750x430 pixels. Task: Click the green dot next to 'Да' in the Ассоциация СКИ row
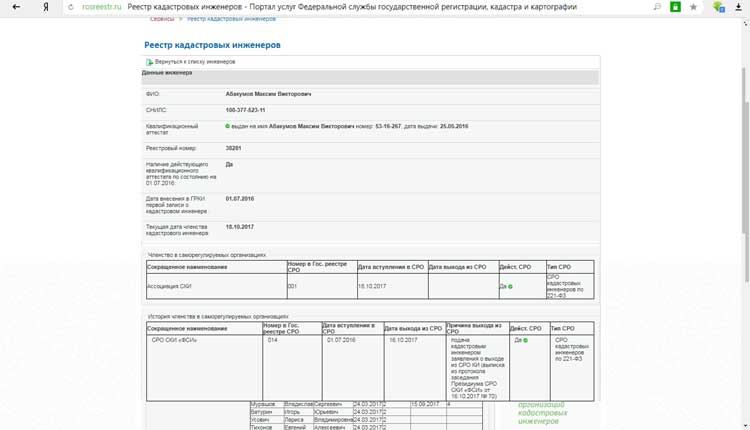click(x=510, y=287)
